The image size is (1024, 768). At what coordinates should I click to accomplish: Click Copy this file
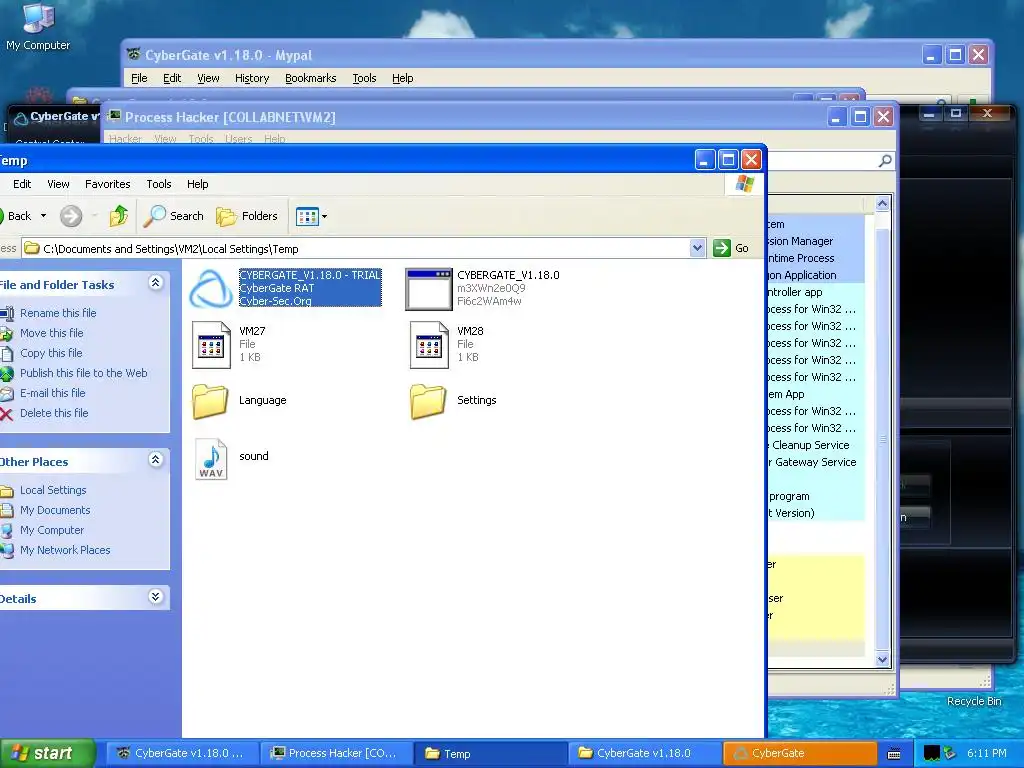(x=51, y=353)
